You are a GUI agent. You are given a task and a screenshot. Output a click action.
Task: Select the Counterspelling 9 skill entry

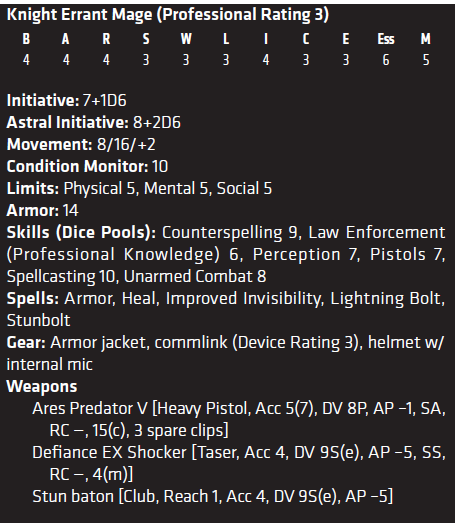[231, 233]
